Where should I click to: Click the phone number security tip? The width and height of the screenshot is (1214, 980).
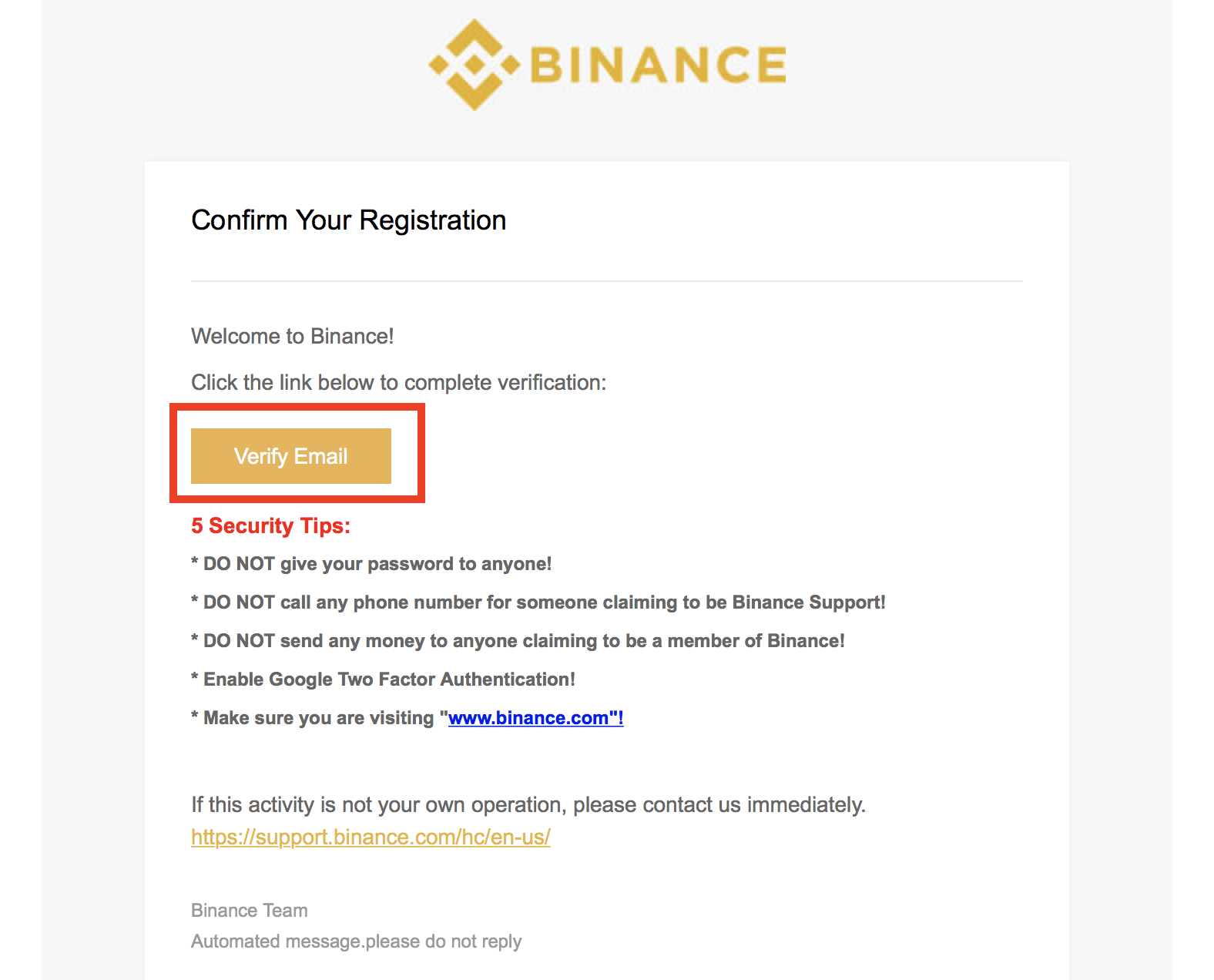(x=538, y=602)
